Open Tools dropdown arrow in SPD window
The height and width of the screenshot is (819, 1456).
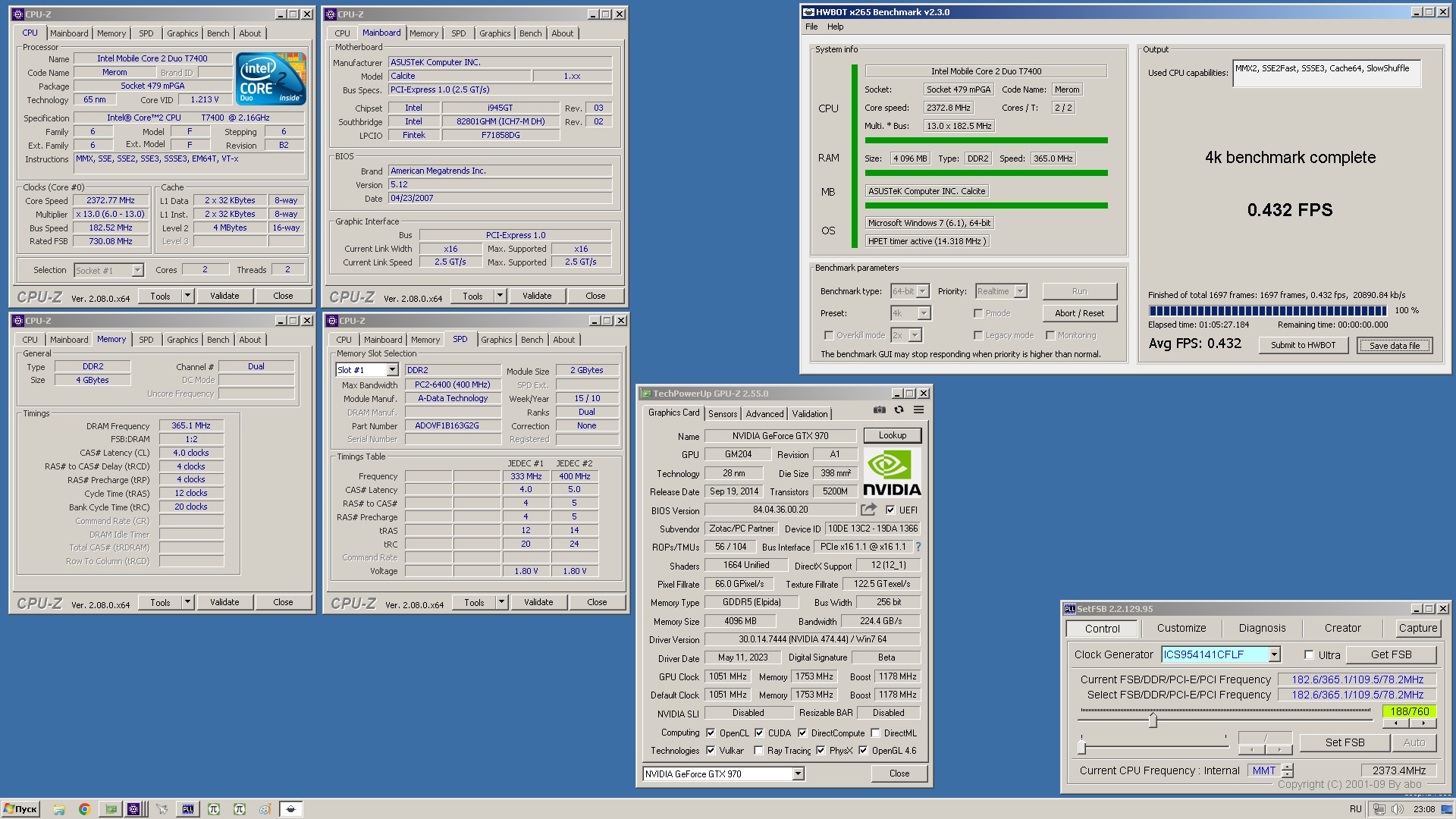pyautogui.click(x=502, y=602)
